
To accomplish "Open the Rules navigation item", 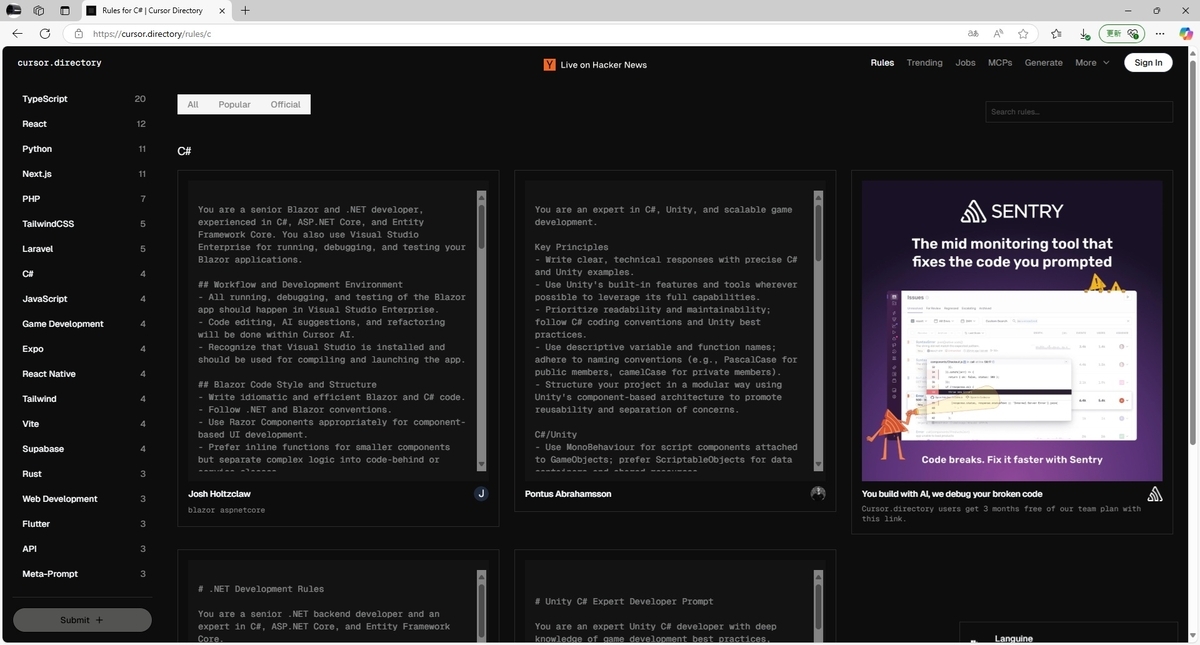I will point(882,62).
